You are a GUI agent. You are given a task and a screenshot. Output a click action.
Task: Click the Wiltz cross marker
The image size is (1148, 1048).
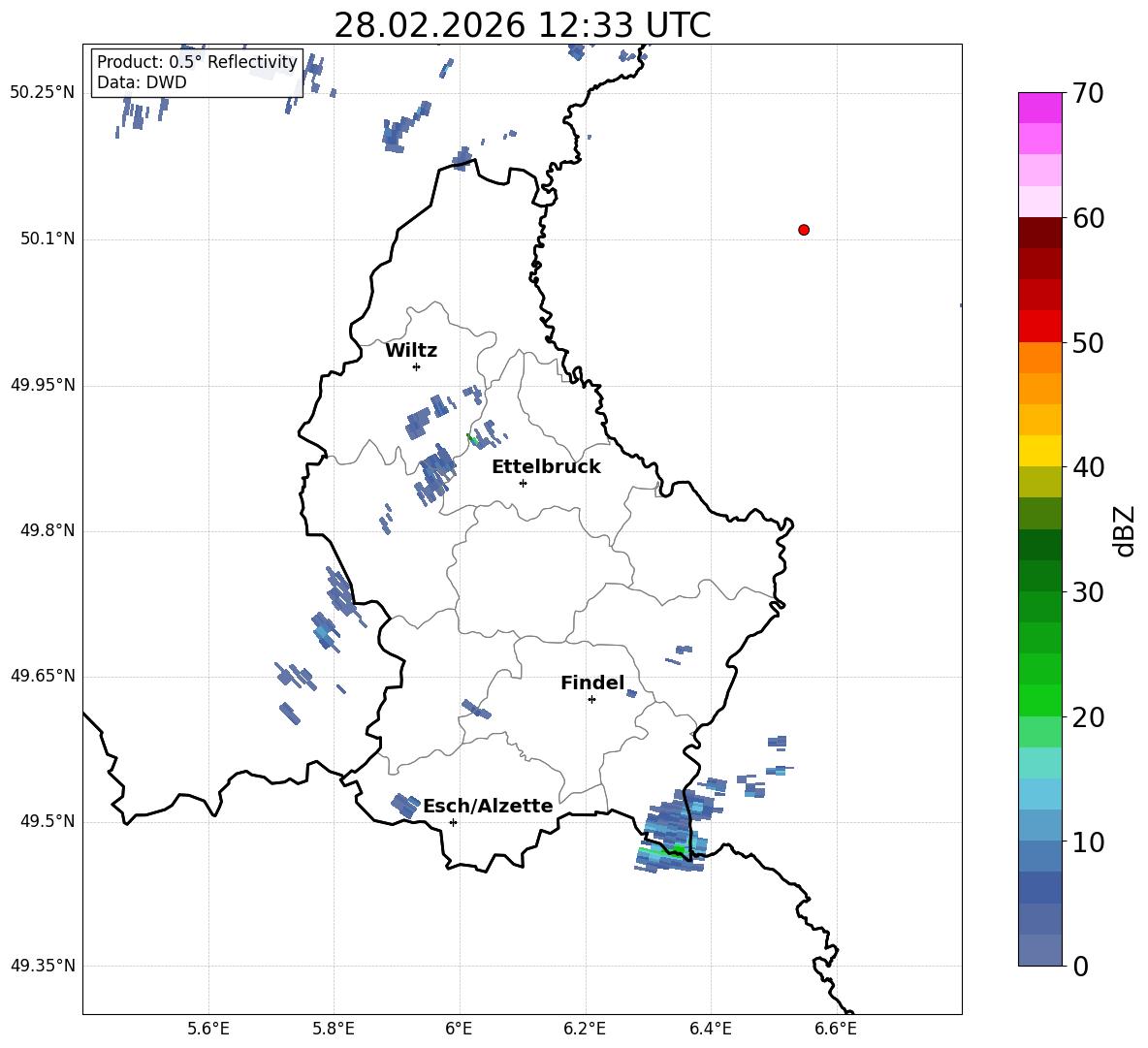(x=417, y=366)
